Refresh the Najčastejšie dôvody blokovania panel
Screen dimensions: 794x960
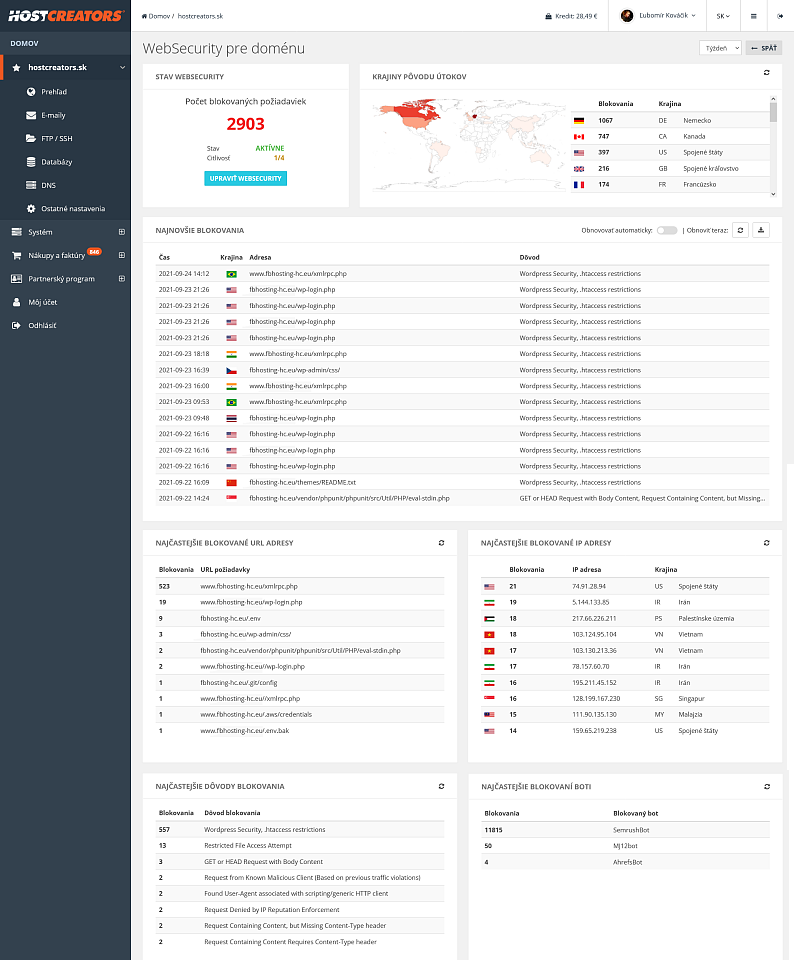coord(441,787)
